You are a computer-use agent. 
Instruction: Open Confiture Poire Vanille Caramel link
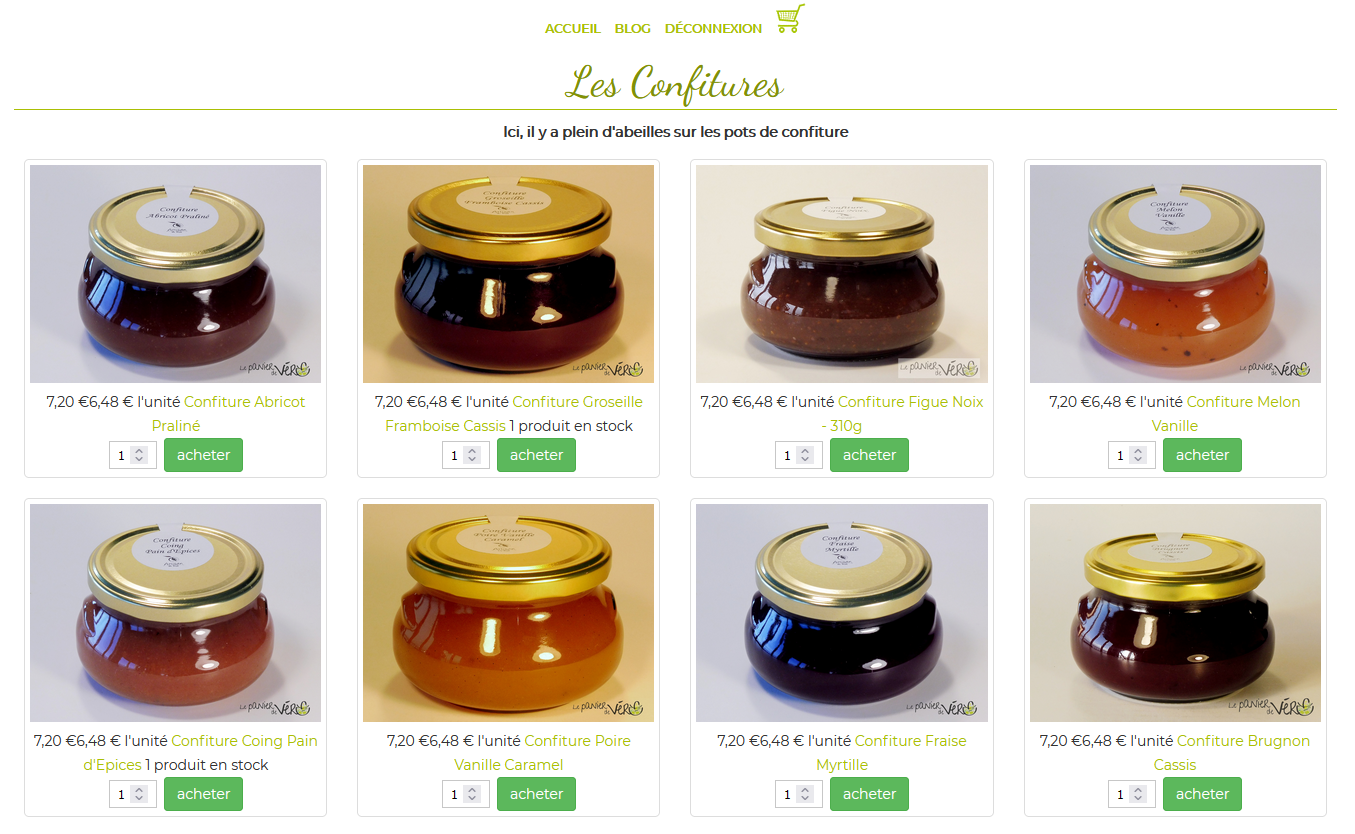[542, 753]
